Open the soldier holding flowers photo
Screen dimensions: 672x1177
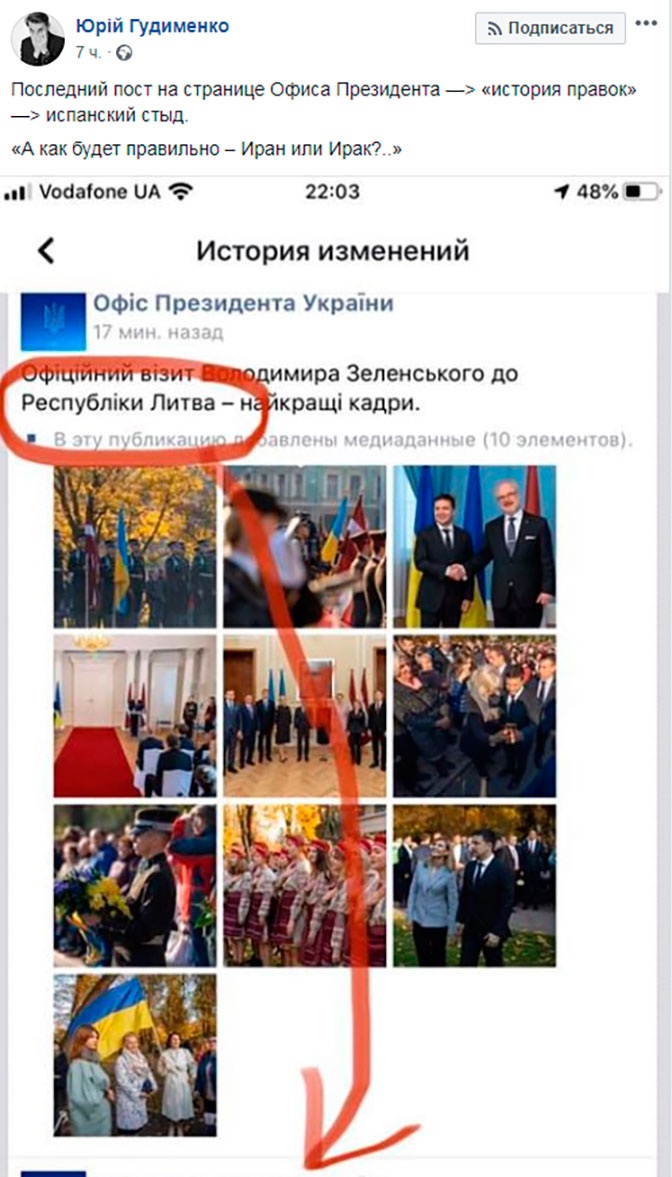point(135,886)
